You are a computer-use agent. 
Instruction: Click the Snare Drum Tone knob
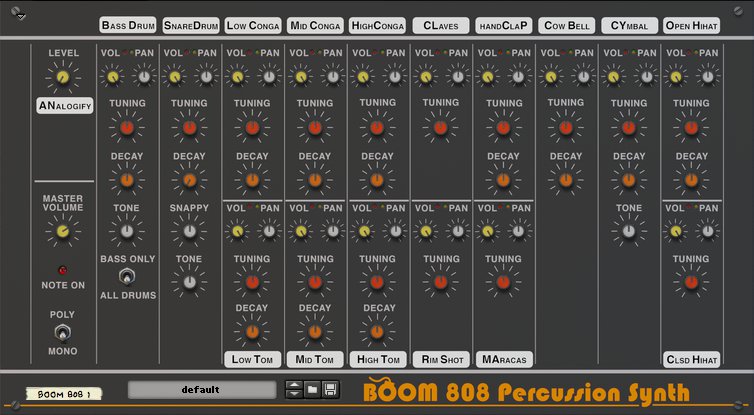[x=189, y=282]
